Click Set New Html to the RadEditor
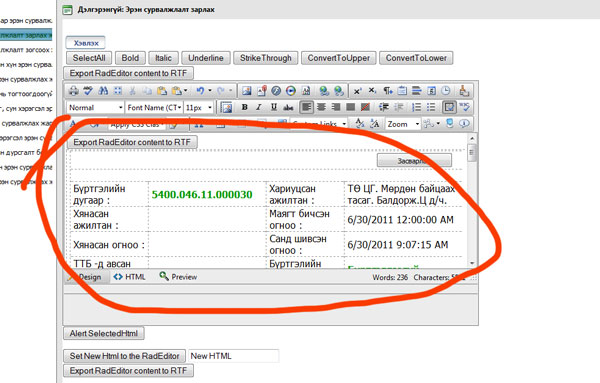 click(x=124, y=356)
